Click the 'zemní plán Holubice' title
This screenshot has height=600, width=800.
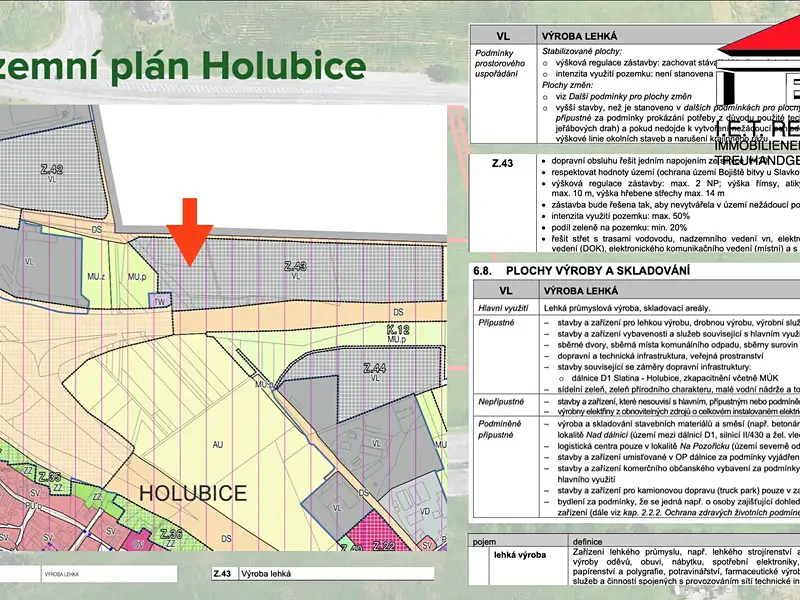(183, 67)
